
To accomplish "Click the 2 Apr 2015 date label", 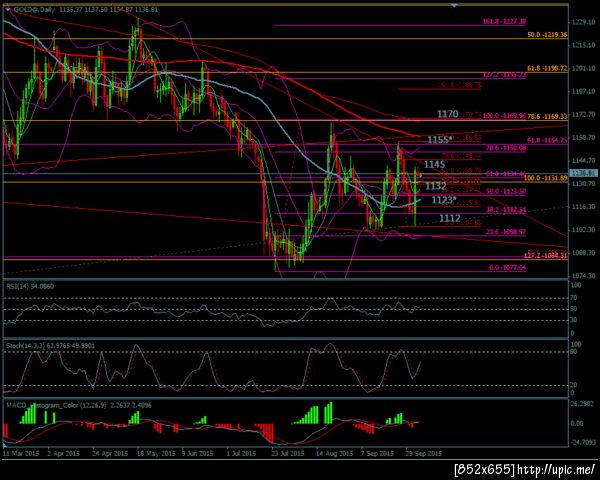I will click(x=64, y=454).
